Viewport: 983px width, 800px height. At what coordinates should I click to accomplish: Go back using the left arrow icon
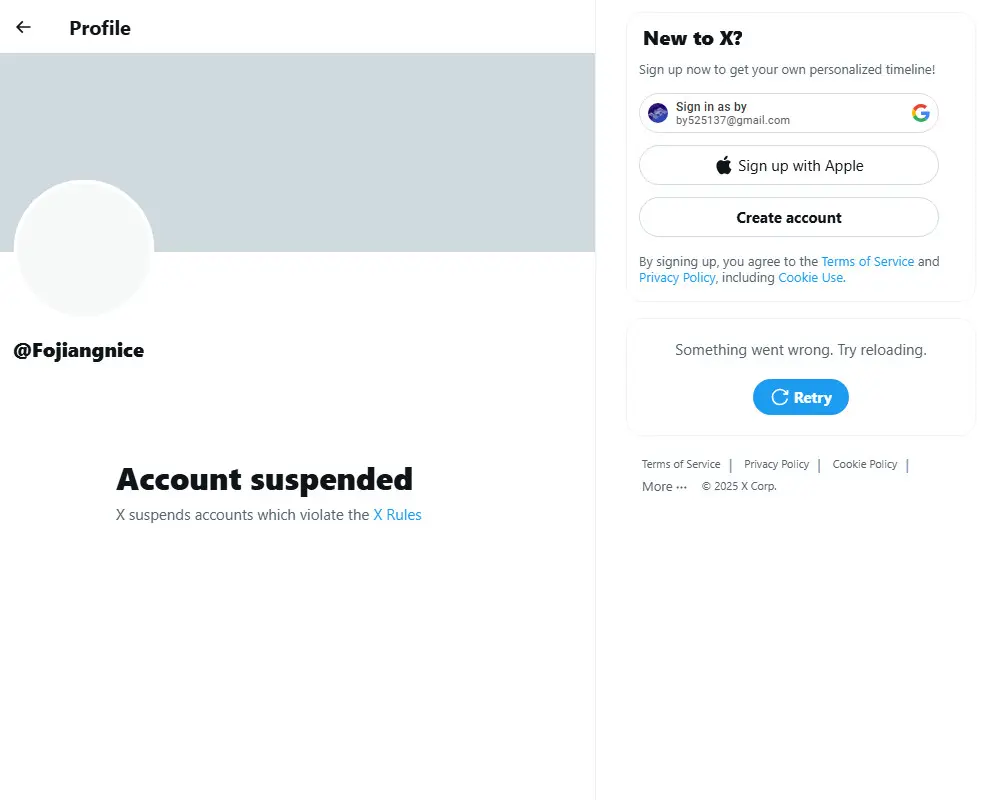[23, 27]
